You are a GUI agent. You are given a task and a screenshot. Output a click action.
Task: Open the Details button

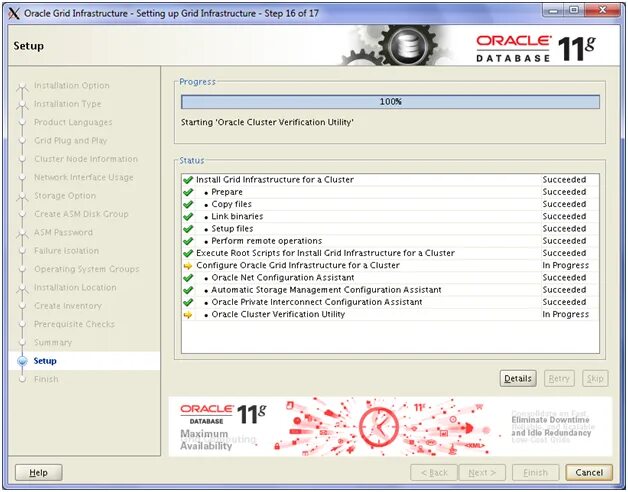click(518, 378)
